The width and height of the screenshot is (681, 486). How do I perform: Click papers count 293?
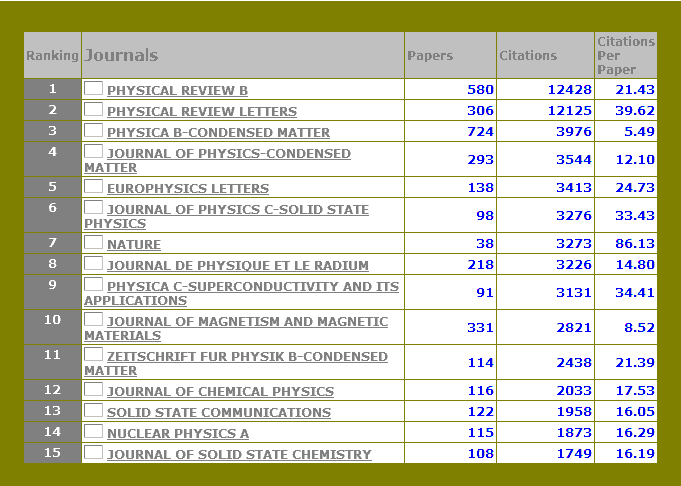[480, 159]
